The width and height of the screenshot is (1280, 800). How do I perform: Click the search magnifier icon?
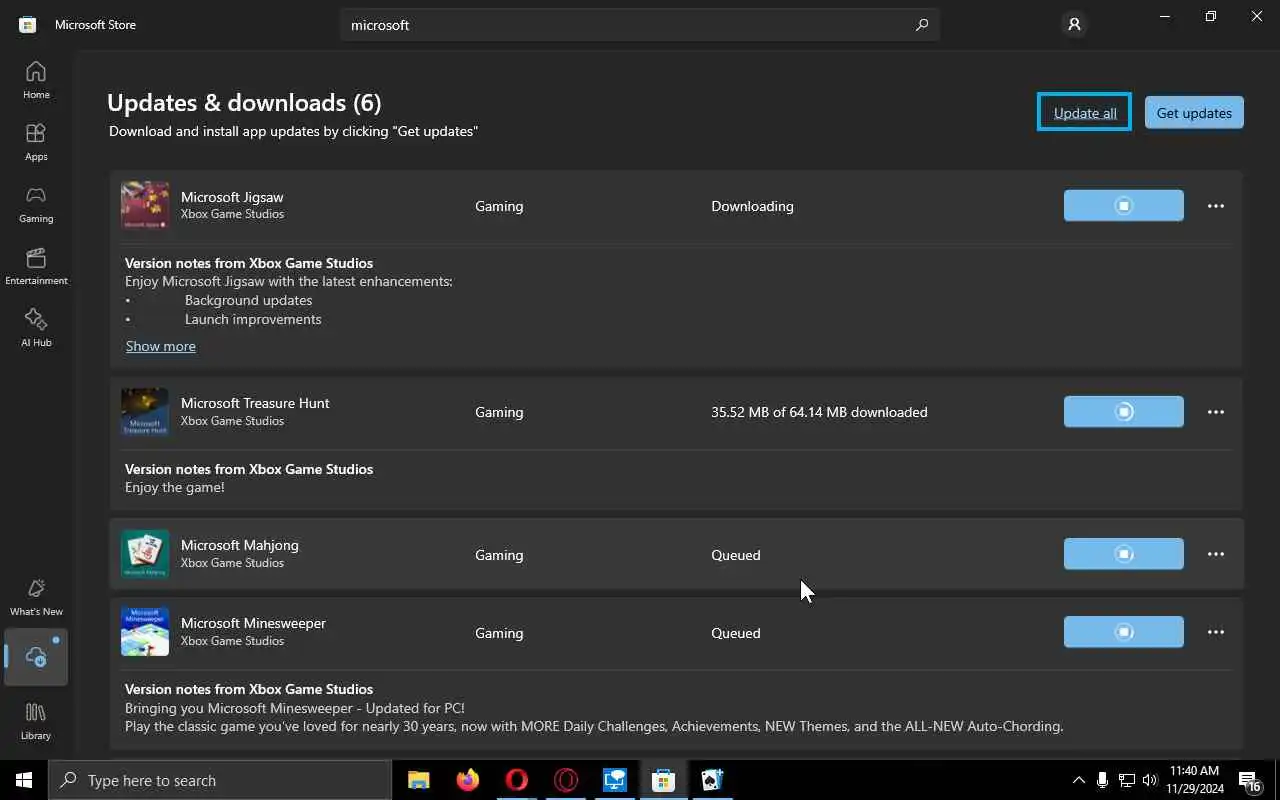point(922,25)
